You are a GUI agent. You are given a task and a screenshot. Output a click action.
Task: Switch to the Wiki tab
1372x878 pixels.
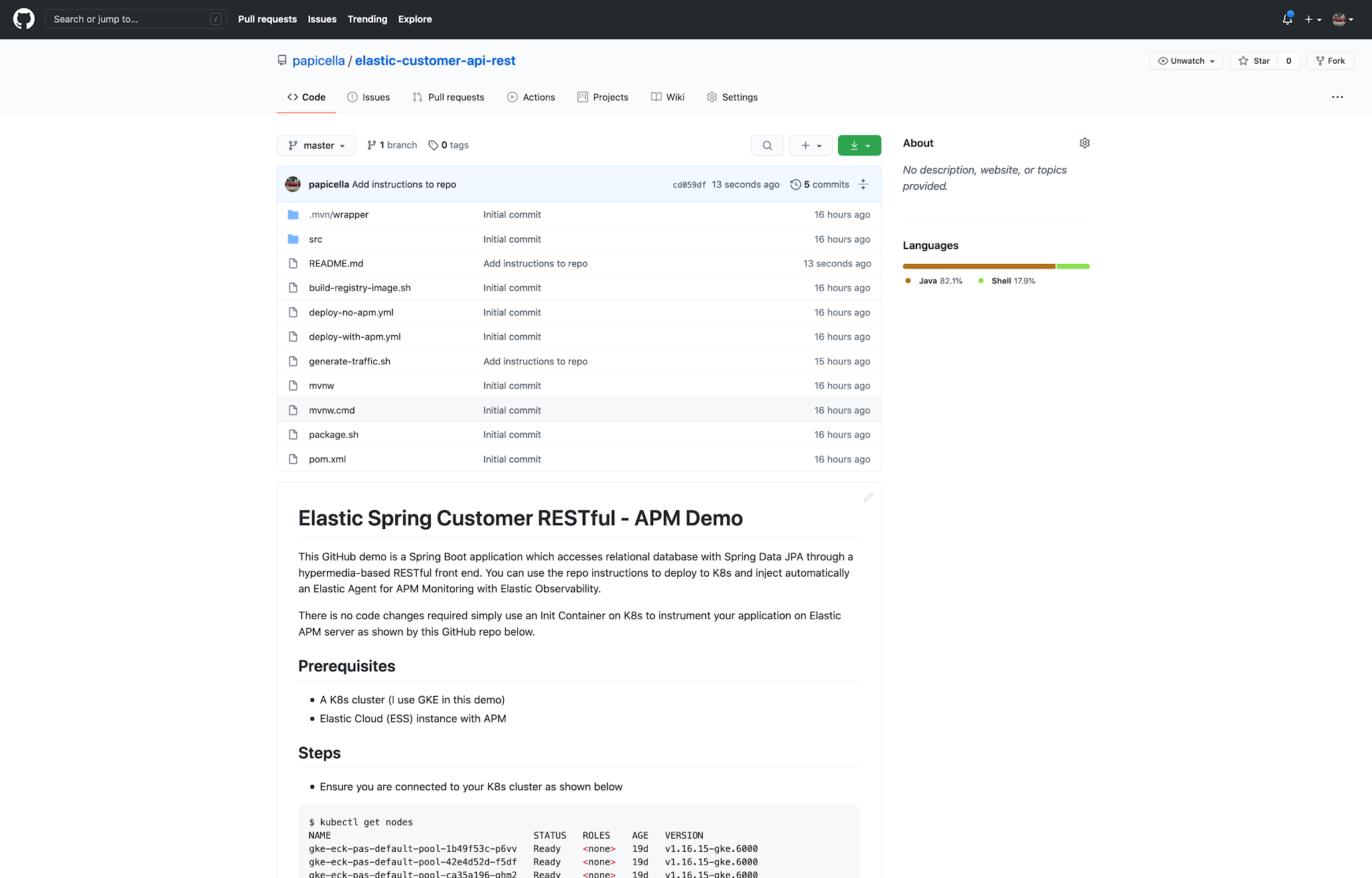tap(668, 97)
